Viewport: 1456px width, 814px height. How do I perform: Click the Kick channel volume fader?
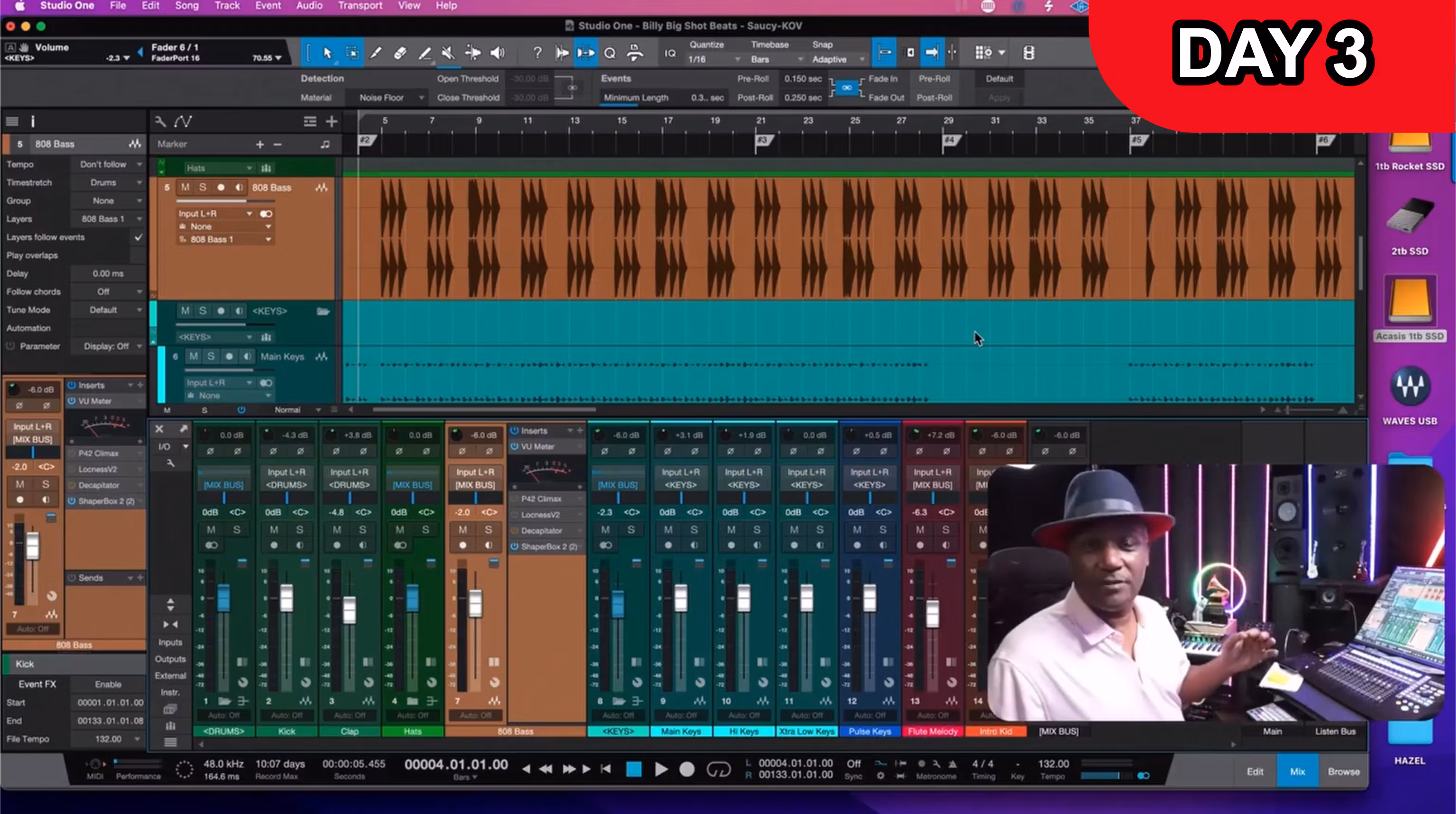pyautogui.click(x=287, y=598)
